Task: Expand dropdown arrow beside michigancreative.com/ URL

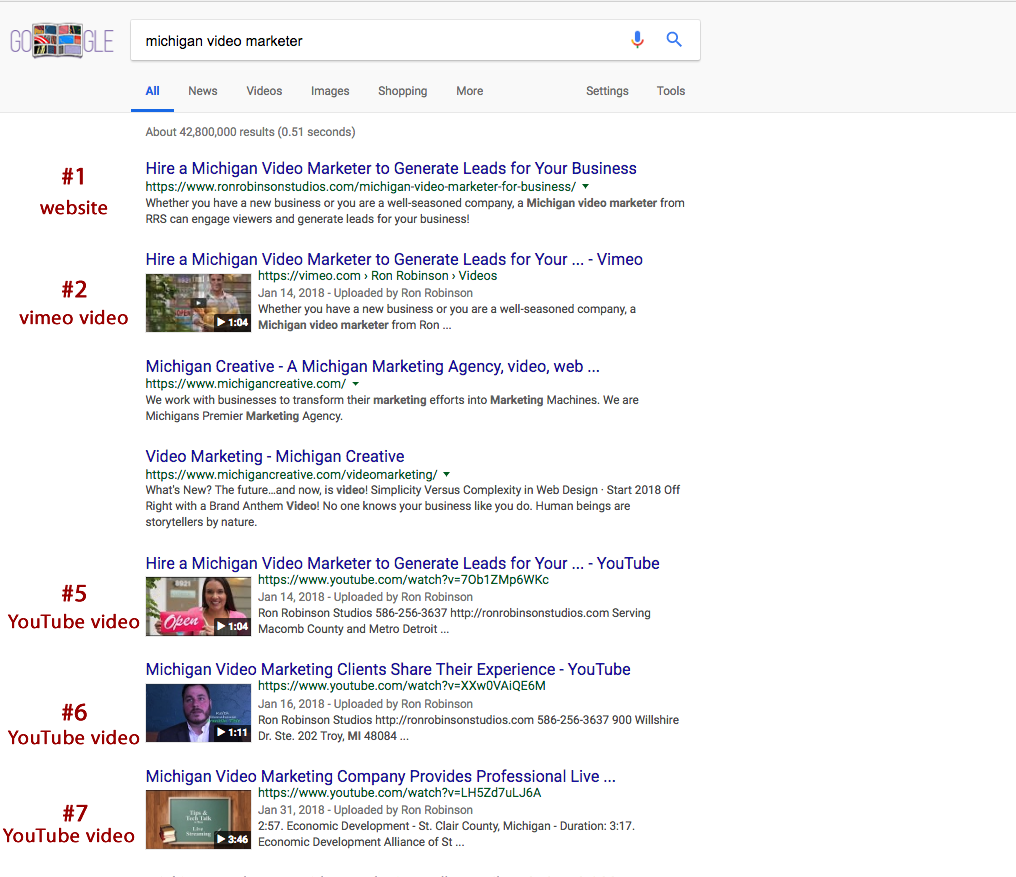Action: (x=356, y=384)
